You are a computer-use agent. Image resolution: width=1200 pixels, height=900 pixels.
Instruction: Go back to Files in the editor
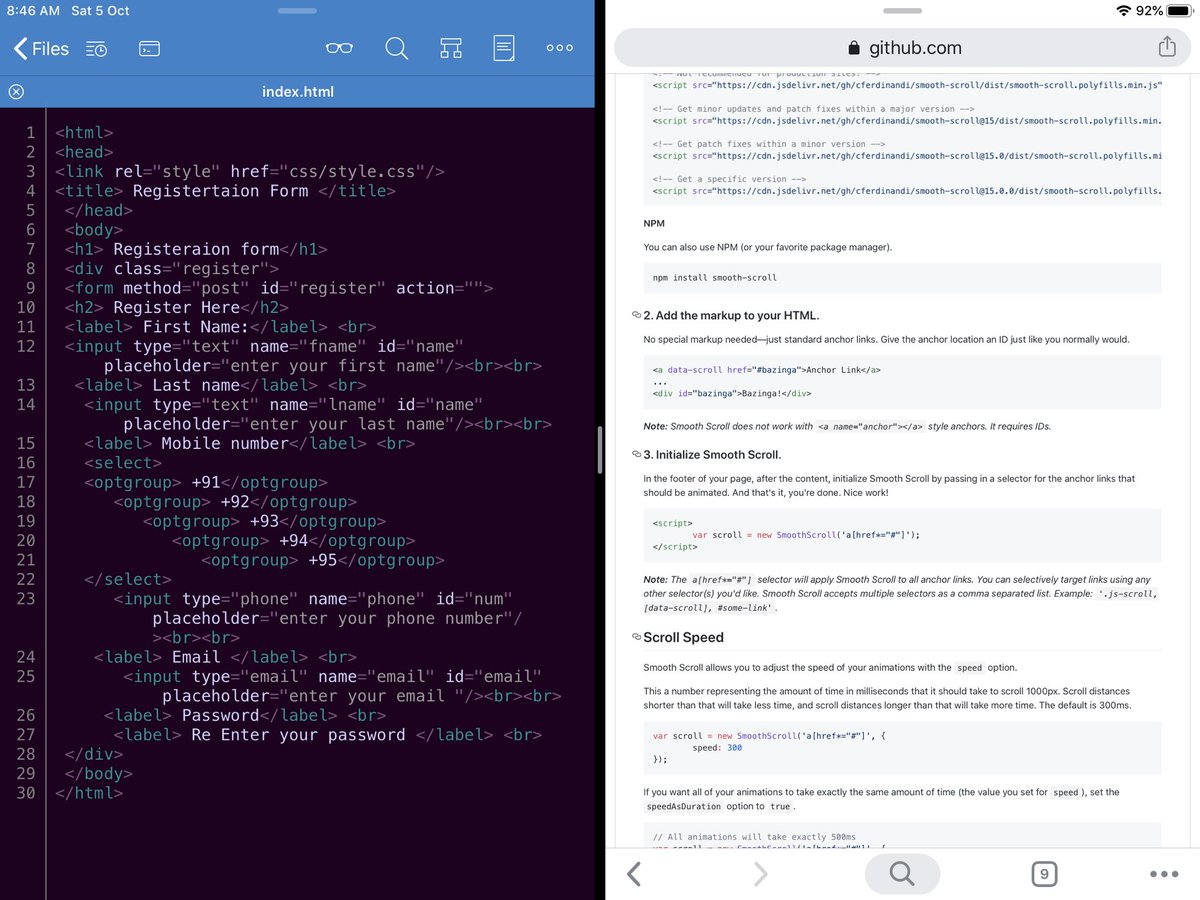42,48
